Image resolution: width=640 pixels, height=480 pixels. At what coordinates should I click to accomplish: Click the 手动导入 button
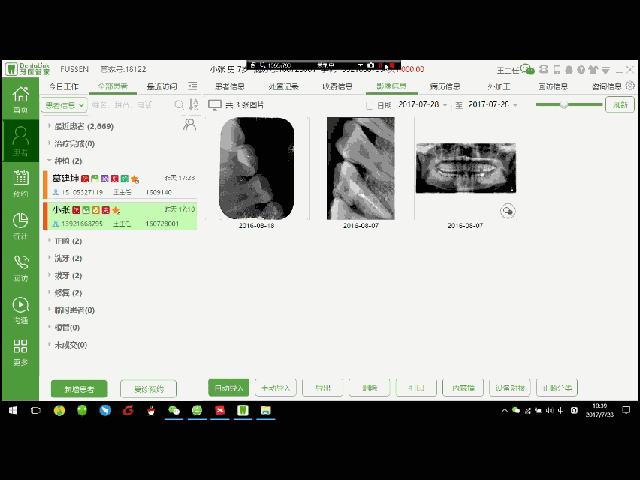(276, 388)
